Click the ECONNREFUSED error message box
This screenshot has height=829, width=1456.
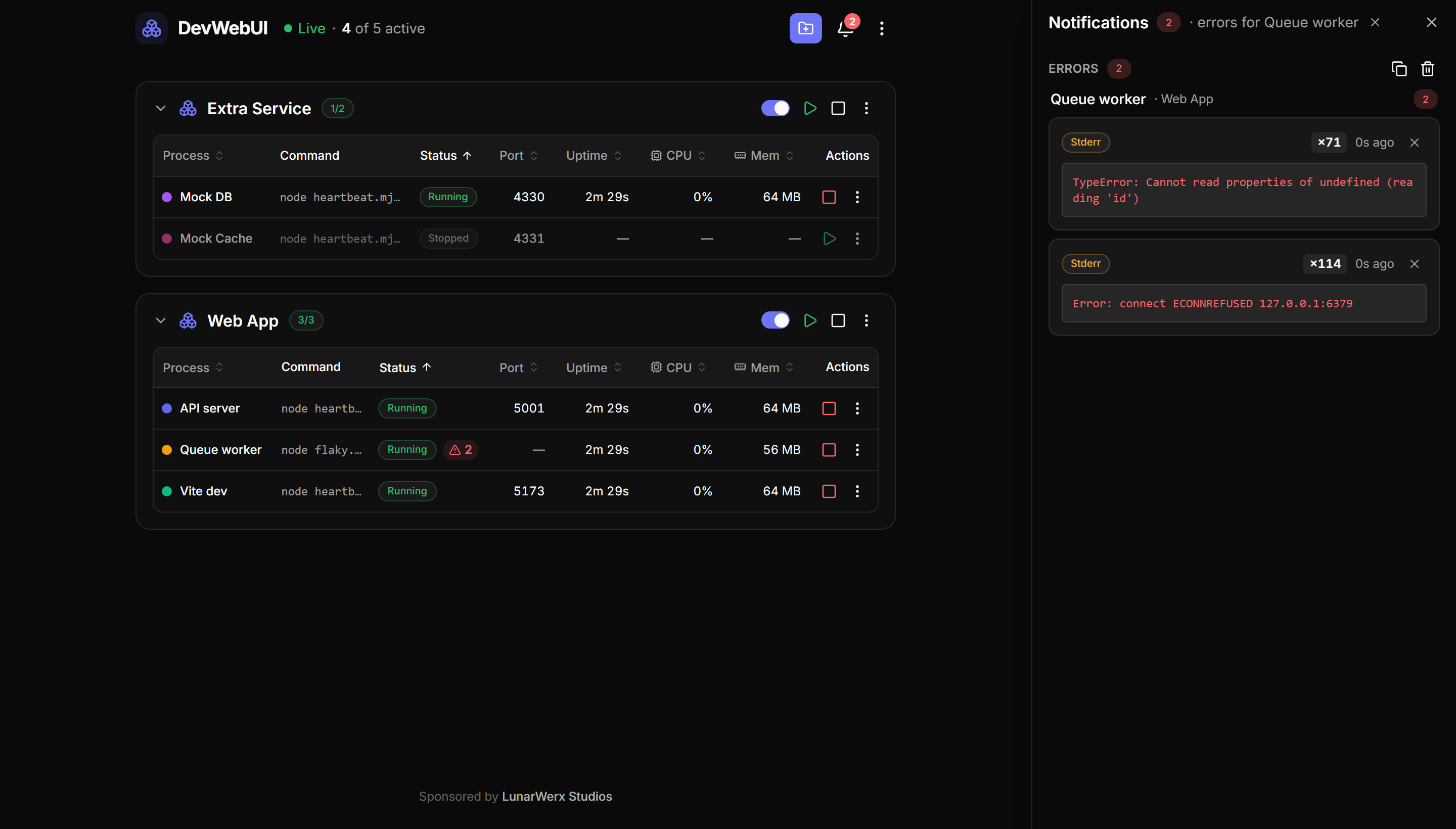click(1243, 303)
